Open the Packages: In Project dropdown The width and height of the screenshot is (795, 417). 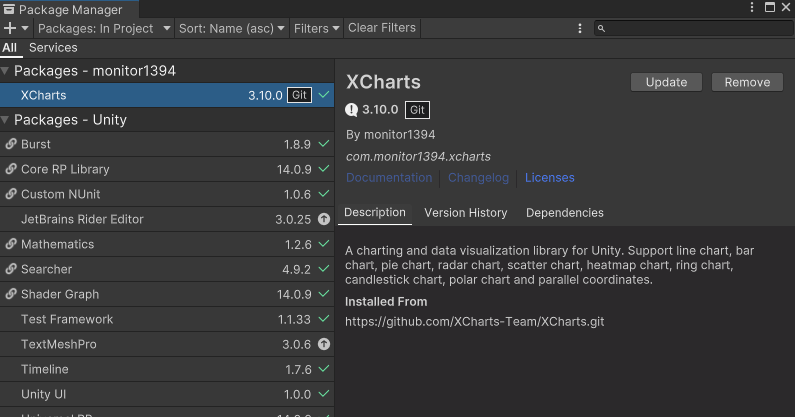pos(104,28)
